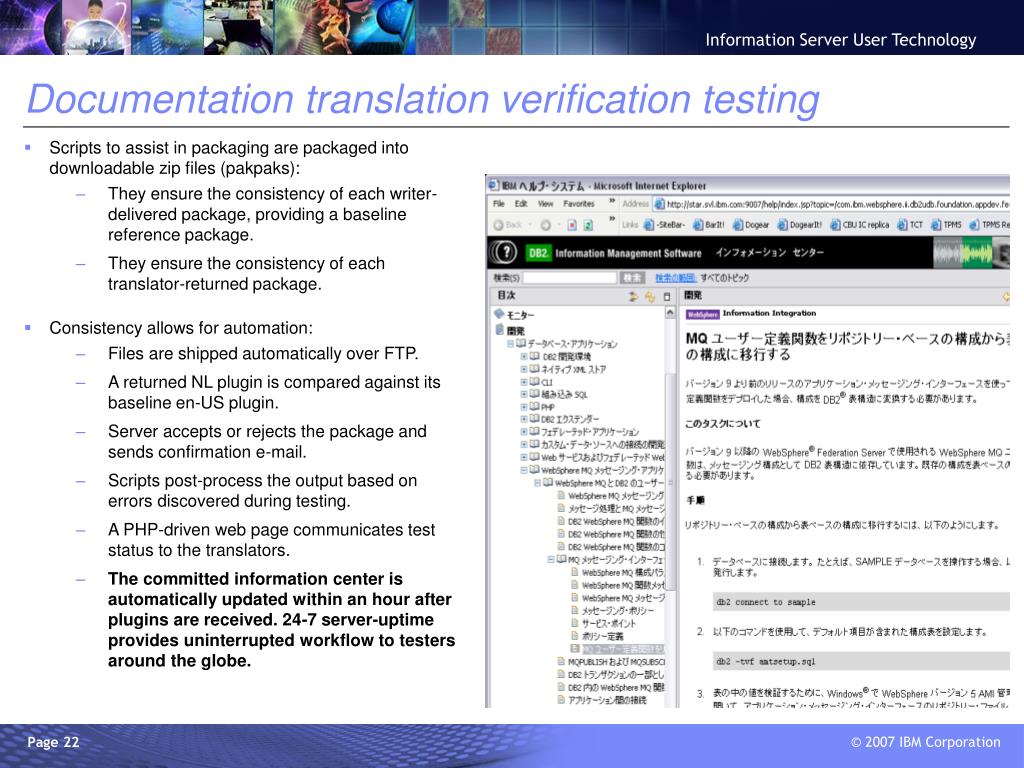Click the Forward arrow button in Internet Explorer
The width and height of the screenshot is (1024, 768).
click(x=545, y=225)
